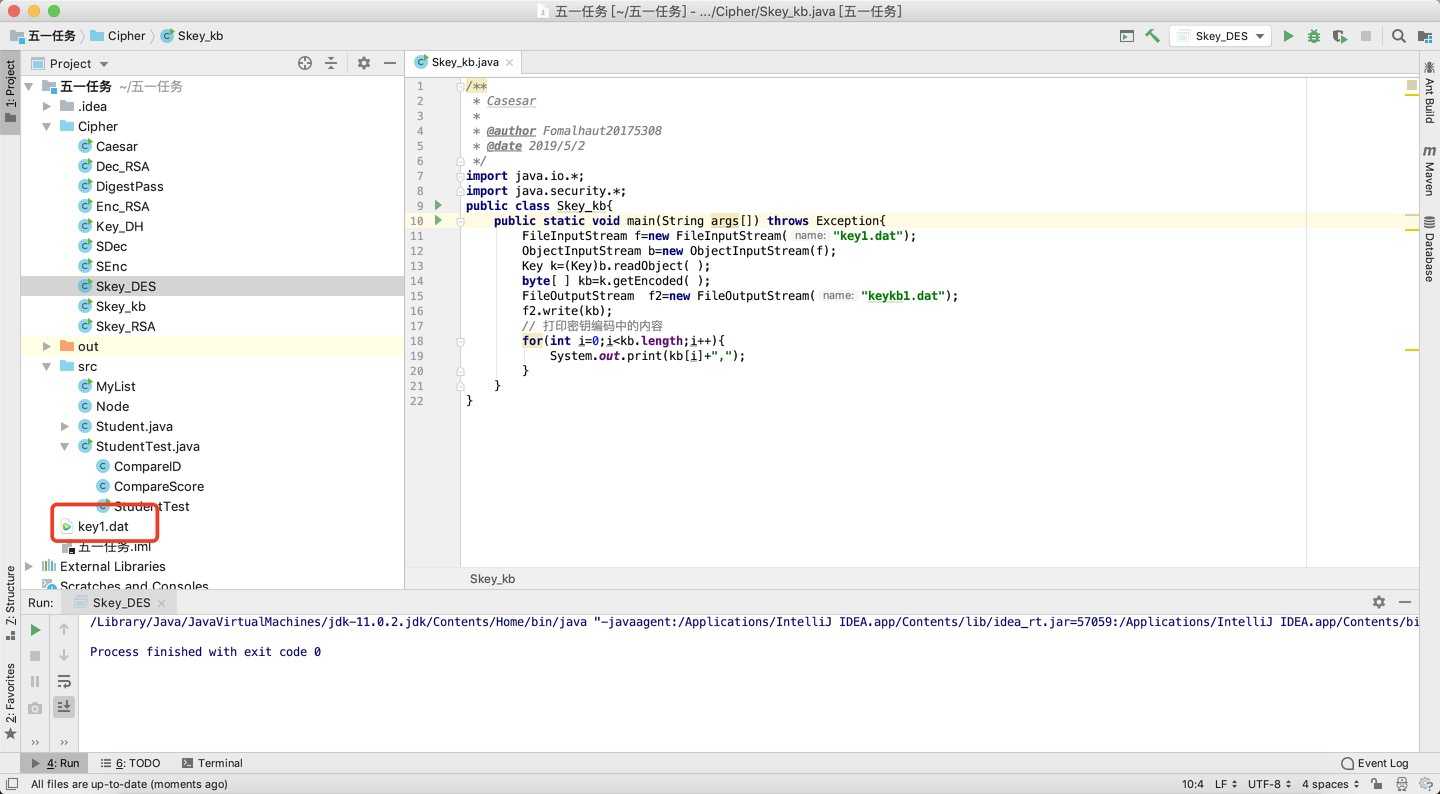Toggle scroll to end in Run console
The image size is (1440, 794).
point(64,707)
